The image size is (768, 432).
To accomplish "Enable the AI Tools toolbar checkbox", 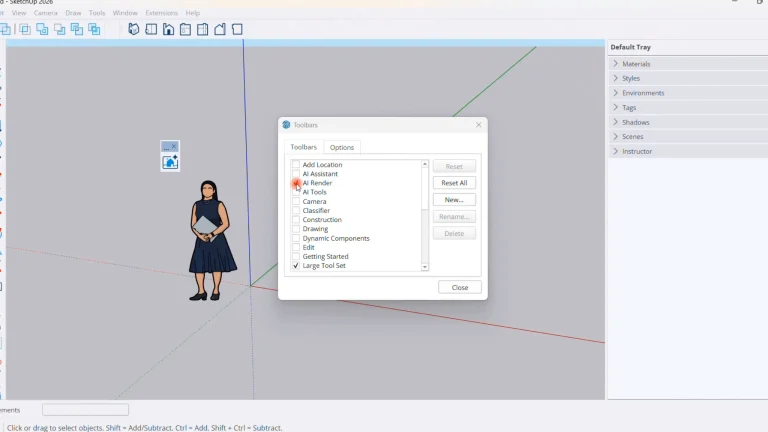I will tap(296, 192).
